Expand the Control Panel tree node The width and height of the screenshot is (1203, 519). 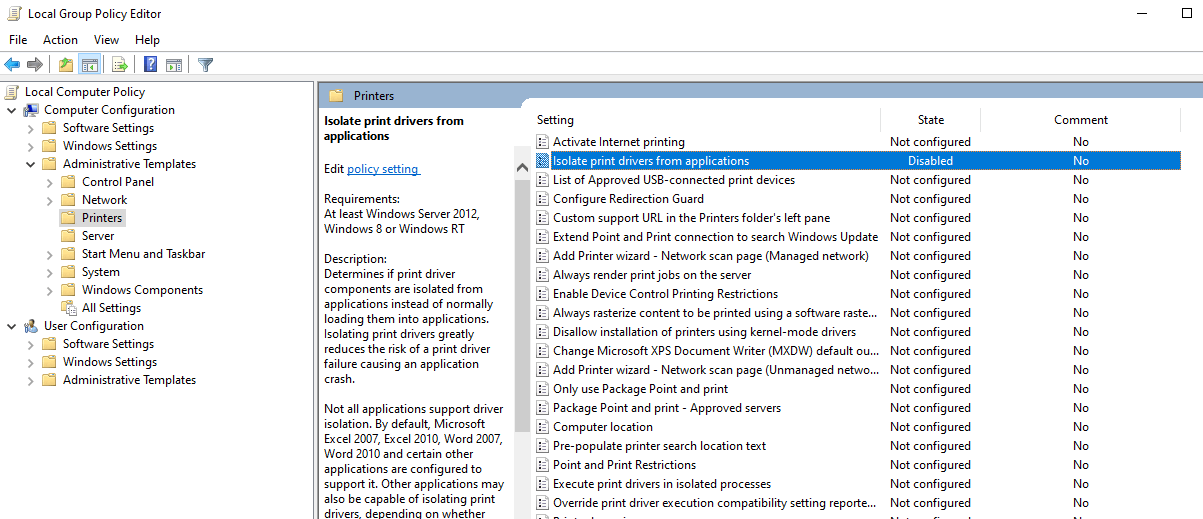pos(50,182)
